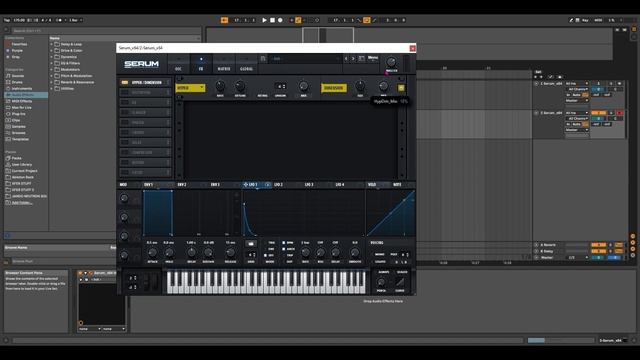The image size is (640, 360).
Task: Click the Hyper Mix knob
Action: coord(303,86)
